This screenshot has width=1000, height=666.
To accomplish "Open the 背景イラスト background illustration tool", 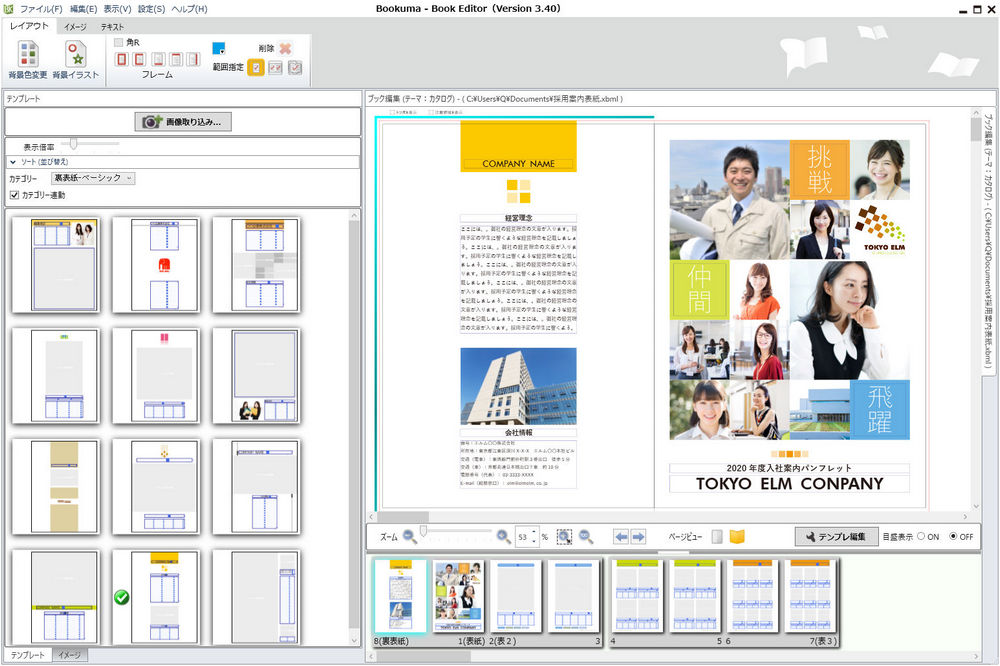I will pyautogui.click(x=76, y=55).
